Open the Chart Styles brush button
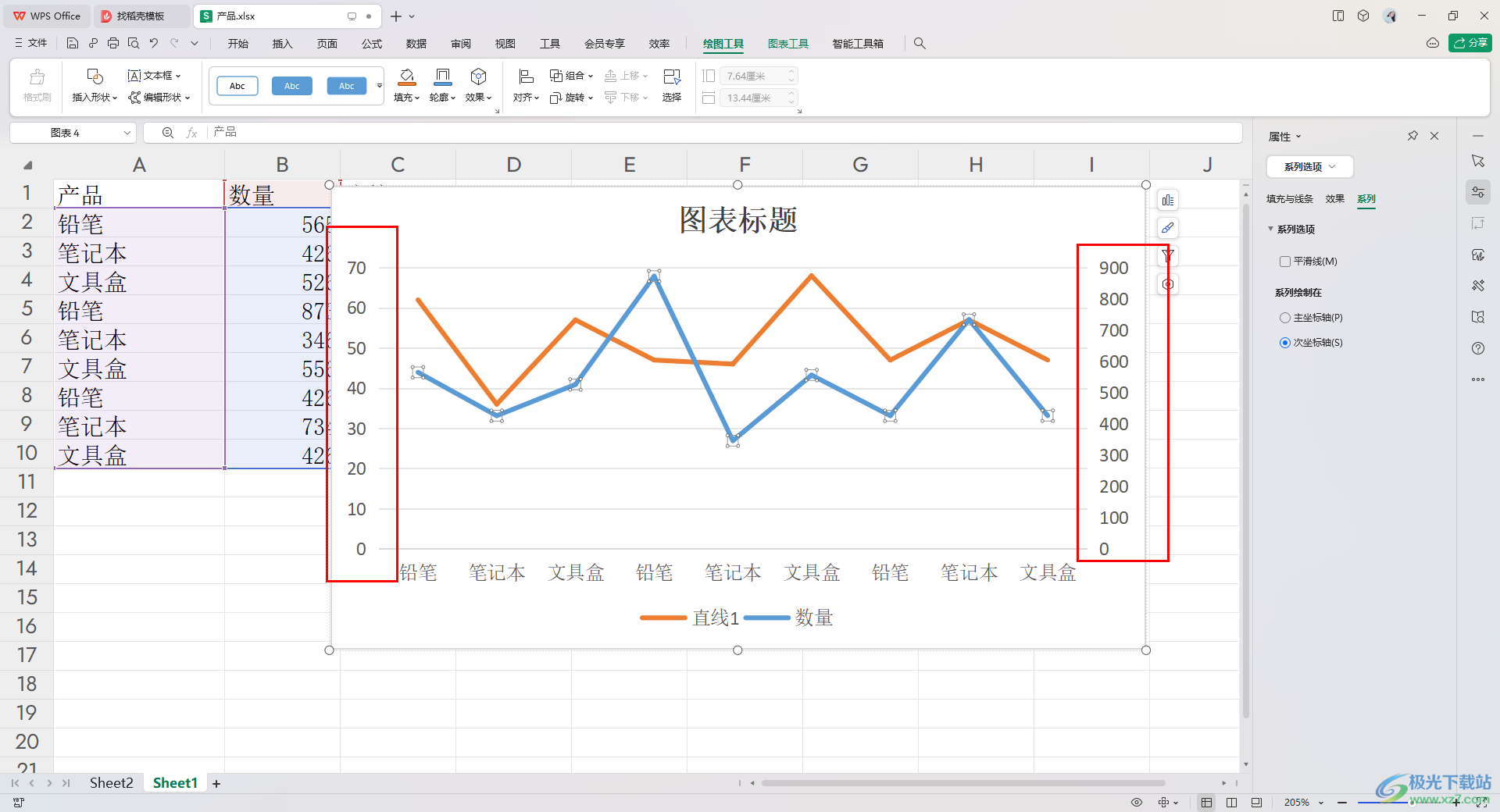The width and height of the screenshot is (1500, 812). (1167, 228)
